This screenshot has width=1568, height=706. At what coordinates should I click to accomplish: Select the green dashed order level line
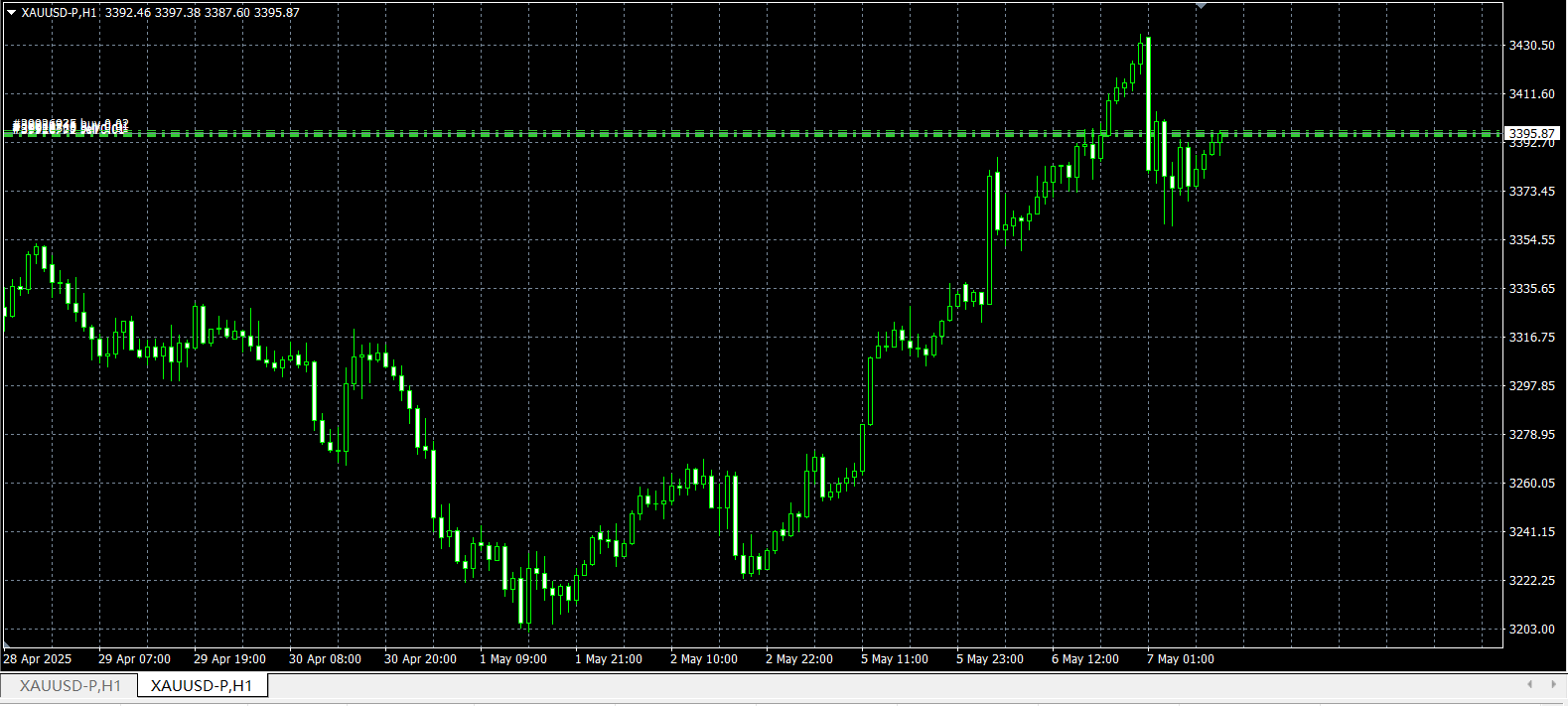pyautogui.click(x=755, y=133)
